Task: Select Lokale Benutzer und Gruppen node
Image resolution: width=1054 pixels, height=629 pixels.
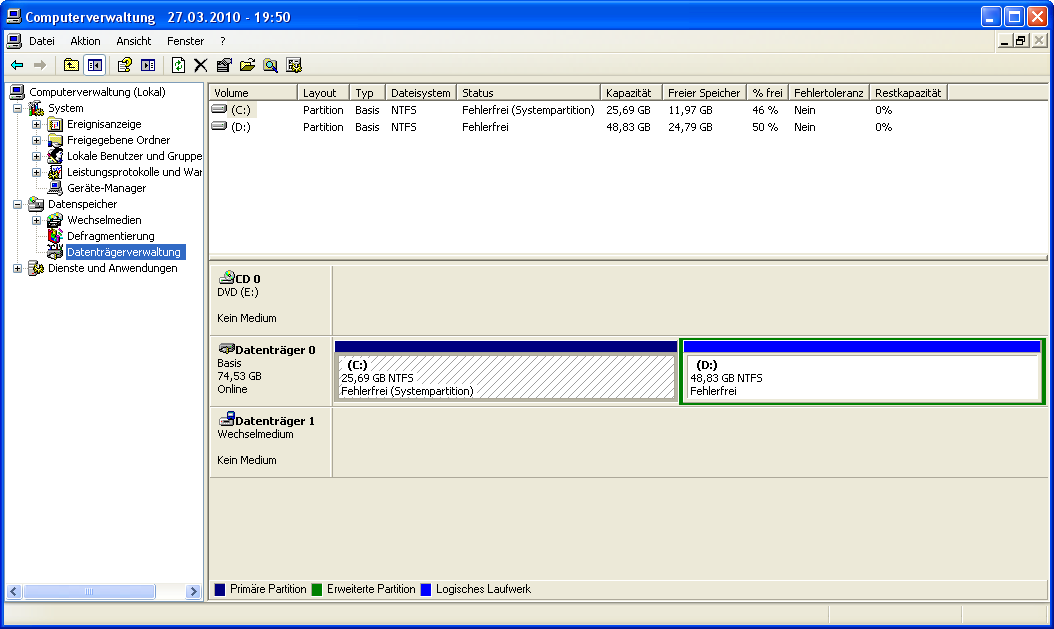Action: tap(134, 157)
